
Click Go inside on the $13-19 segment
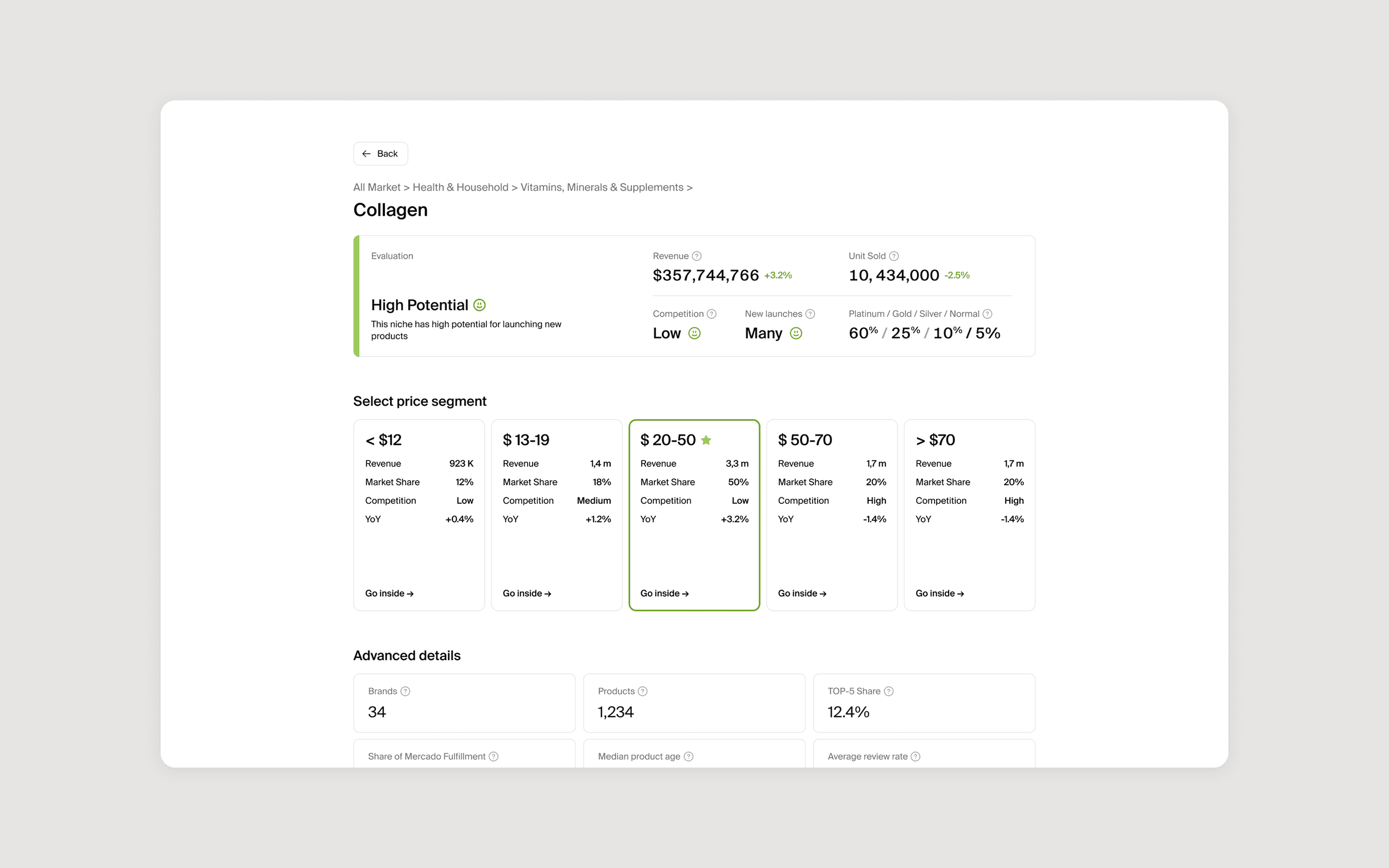pos(526,594)
